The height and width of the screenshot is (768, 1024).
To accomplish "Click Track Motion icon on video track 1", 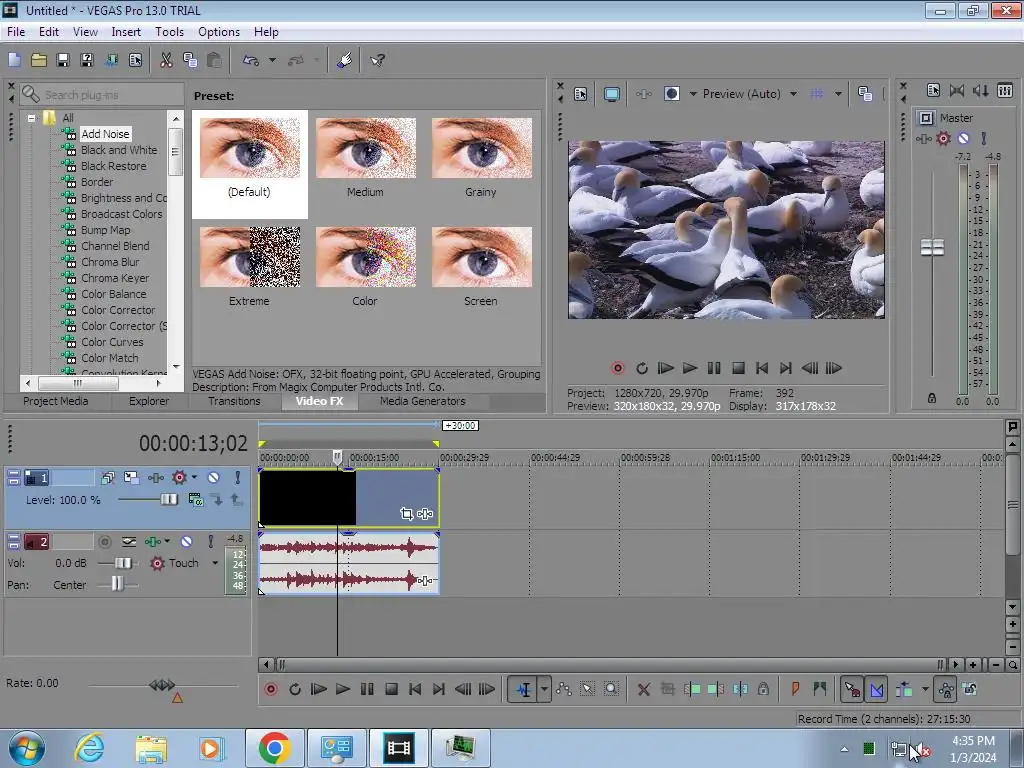I will 131,477.
